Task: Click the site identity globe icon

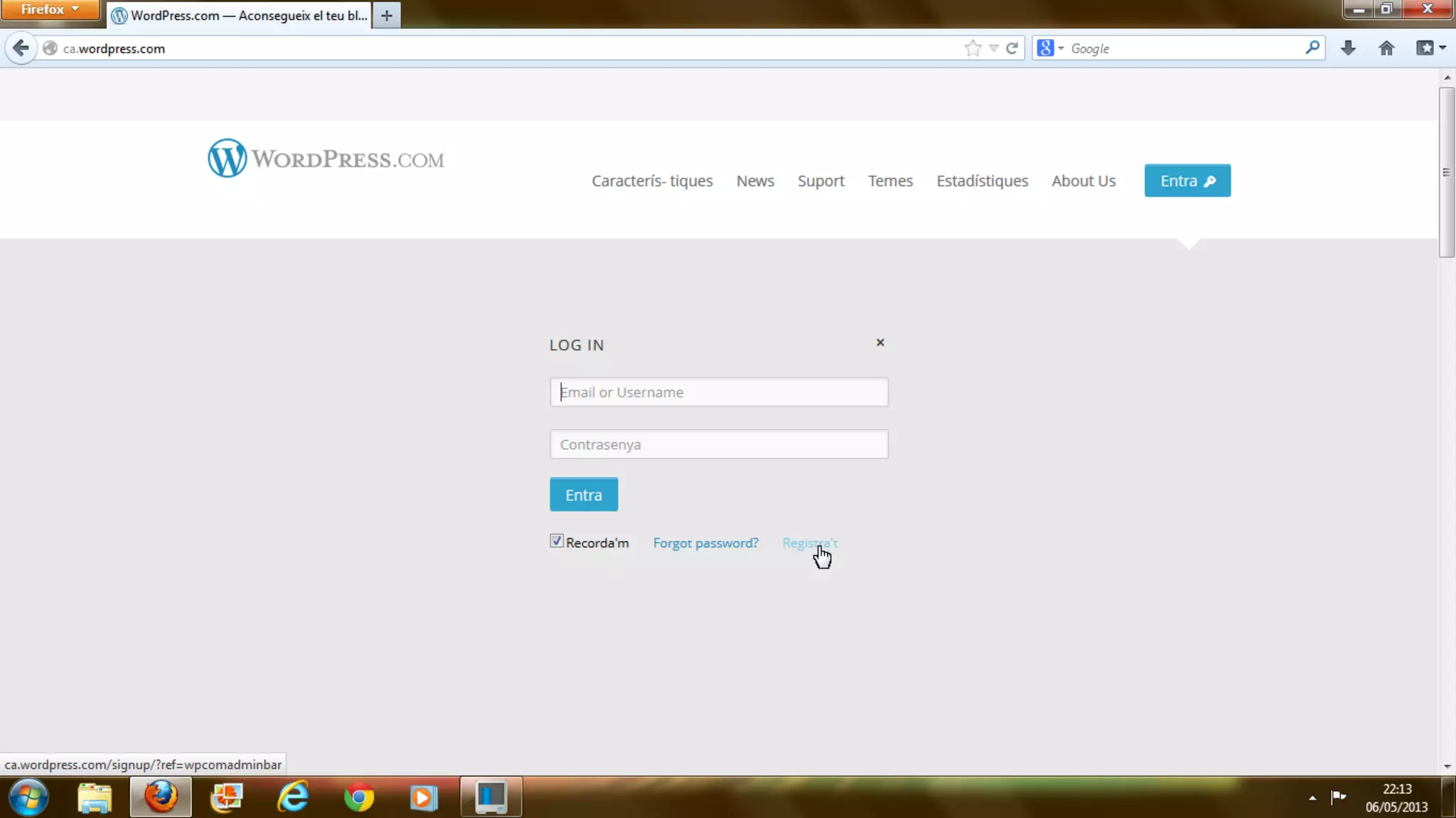Action: pyautogui.click(x=50, y=48)
